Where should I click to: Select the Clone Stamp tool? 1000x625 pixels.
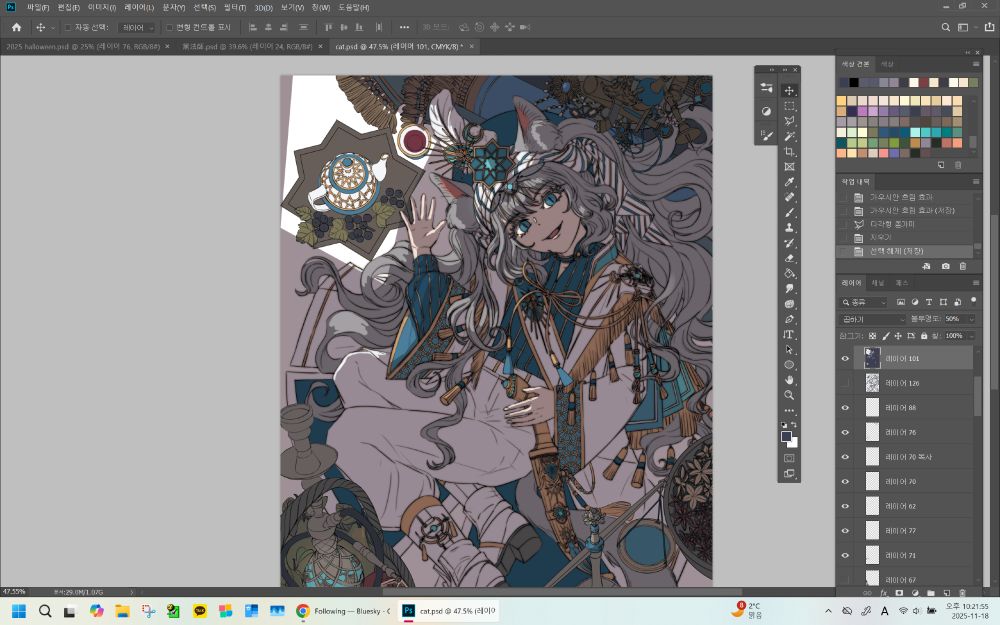(x=789, y=228)
